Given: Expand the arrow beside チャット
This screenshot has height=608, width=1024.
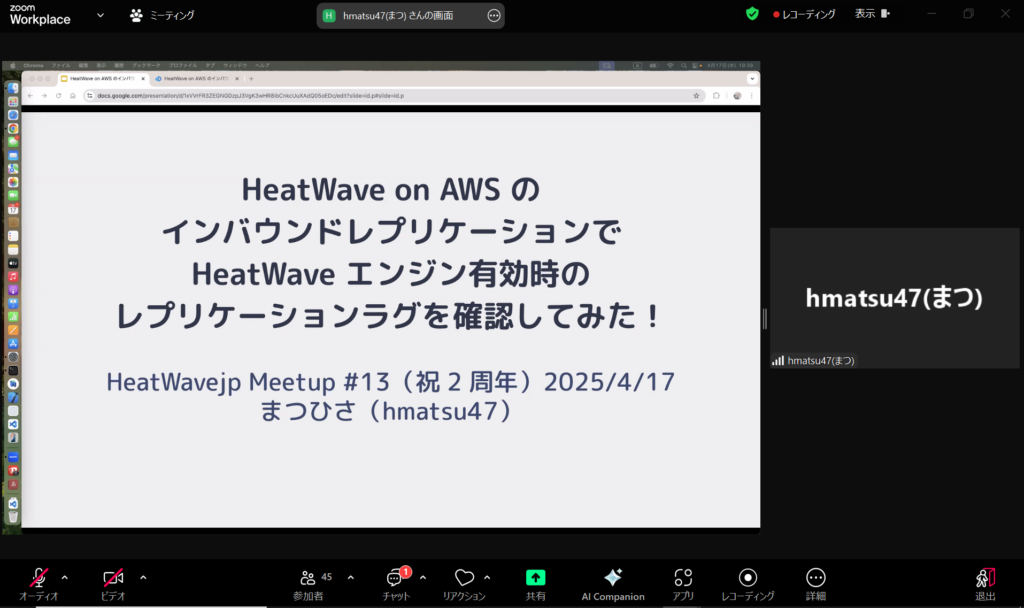Looking at the screenshot, I should pyautogui.click(x=423, y=577).
